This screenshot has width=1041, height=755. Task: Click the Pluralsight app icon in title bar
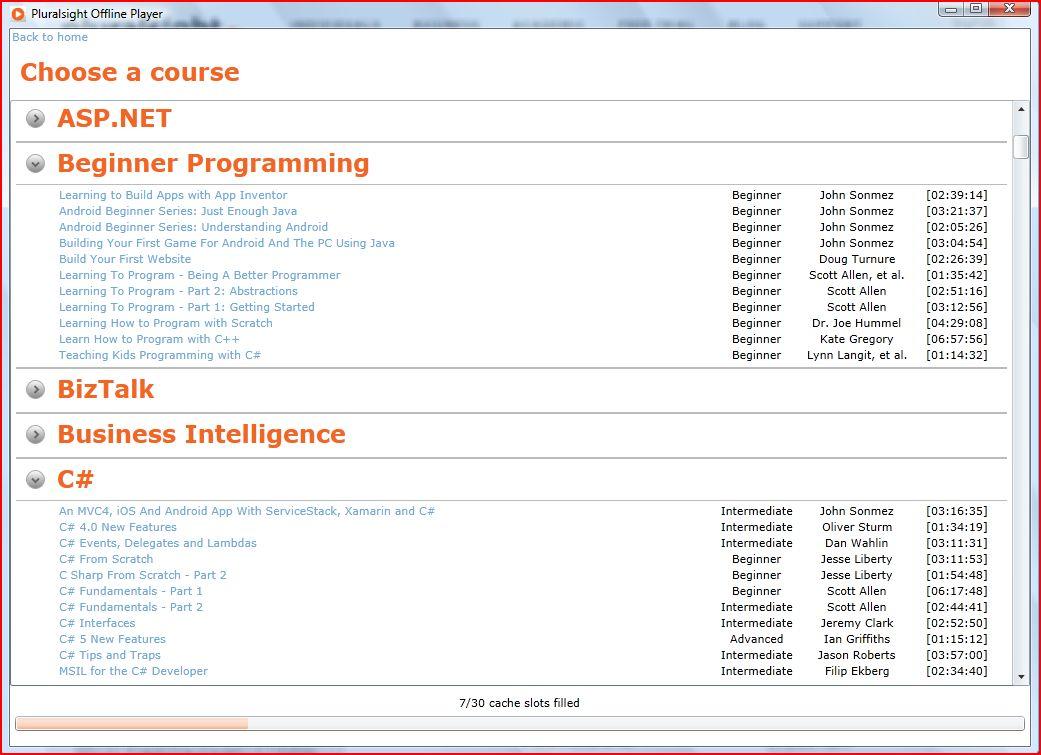pyautogui.click(x=19, y=13)
